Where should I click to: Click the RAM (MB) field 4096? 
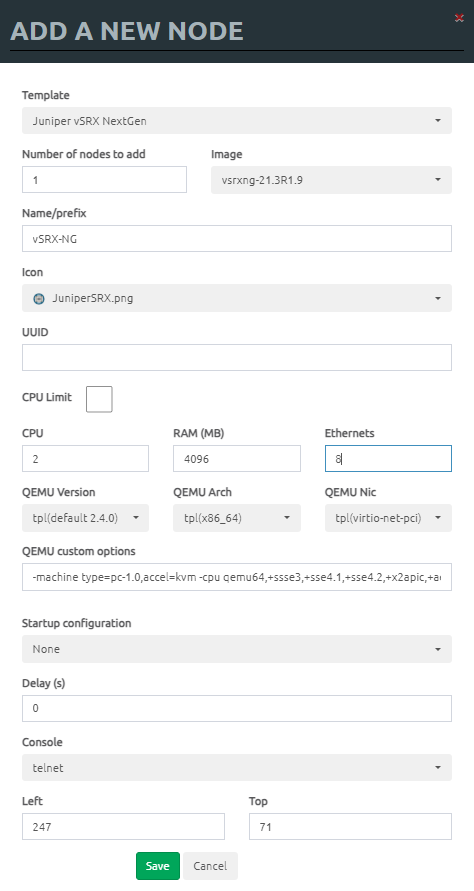[237, 459]
